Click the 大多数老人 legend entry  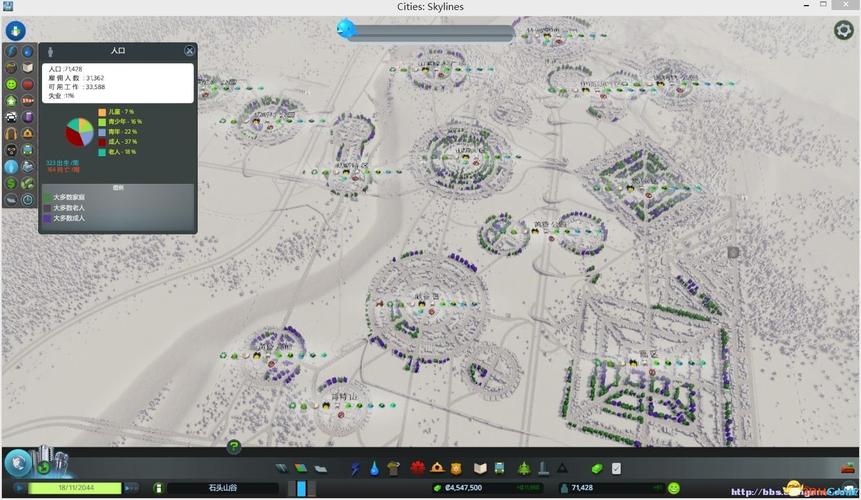tap(65, 208)
